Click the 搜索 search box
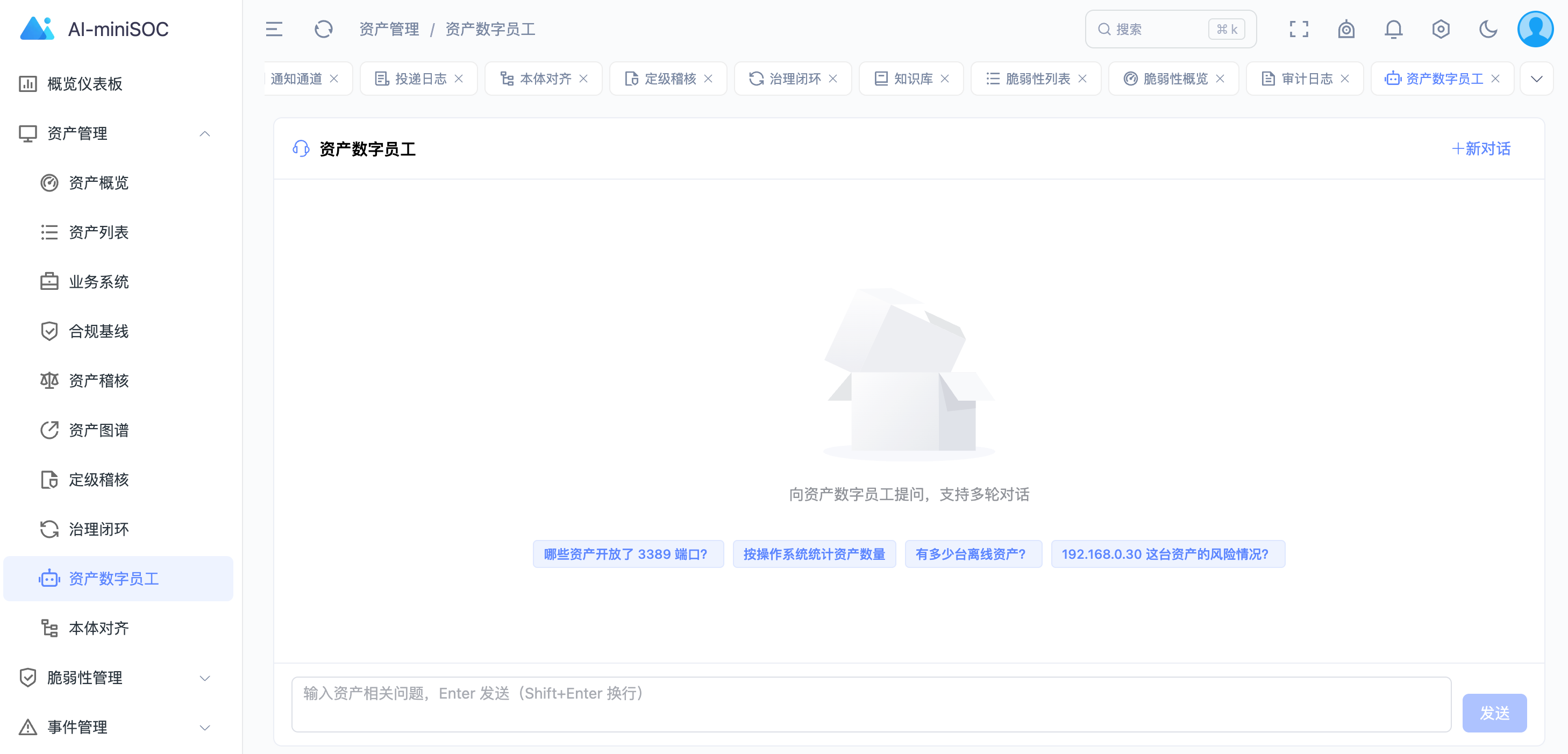This screenshot has width=1568, height=754. pos(1171,29)
